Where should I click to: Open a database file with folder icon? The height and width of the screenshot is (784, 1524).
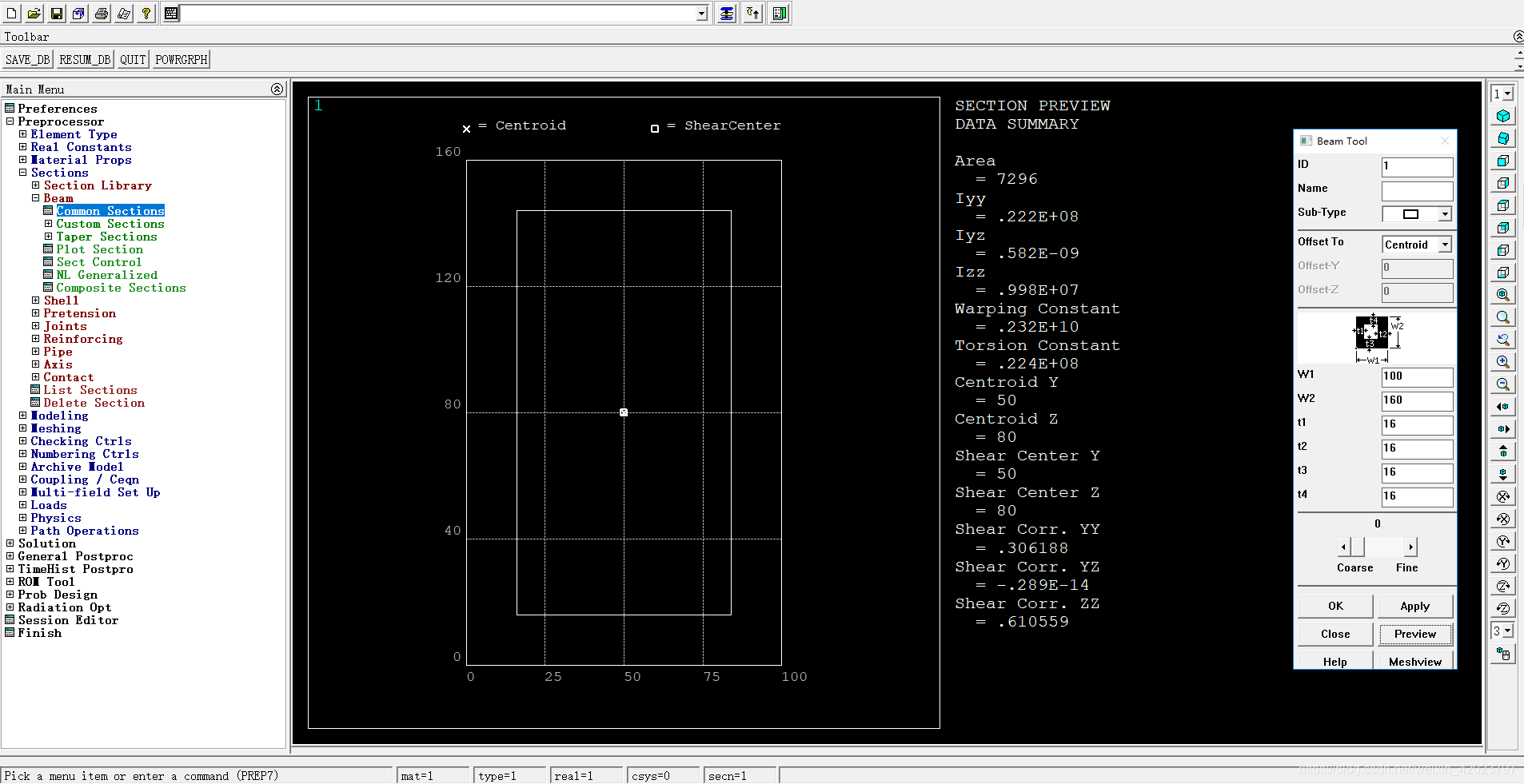tap(34, 13)
